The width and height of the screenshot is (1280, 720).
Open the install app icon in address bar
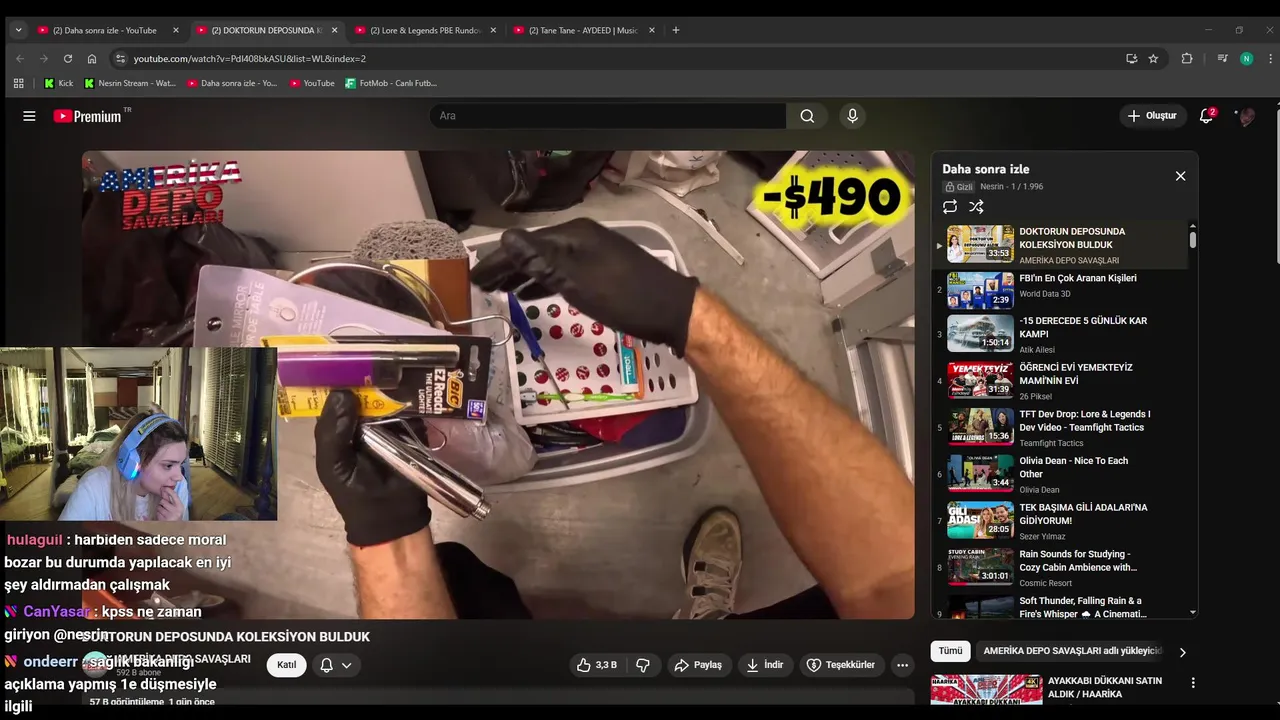click(x=1131, y=59)
